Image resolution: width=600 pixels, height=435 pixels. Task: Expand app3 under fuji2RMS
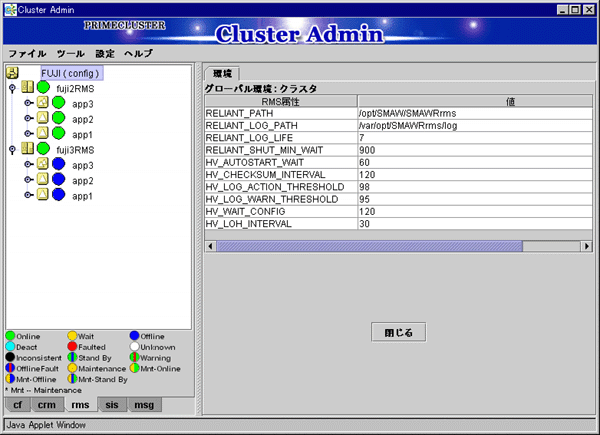point(28,103)
